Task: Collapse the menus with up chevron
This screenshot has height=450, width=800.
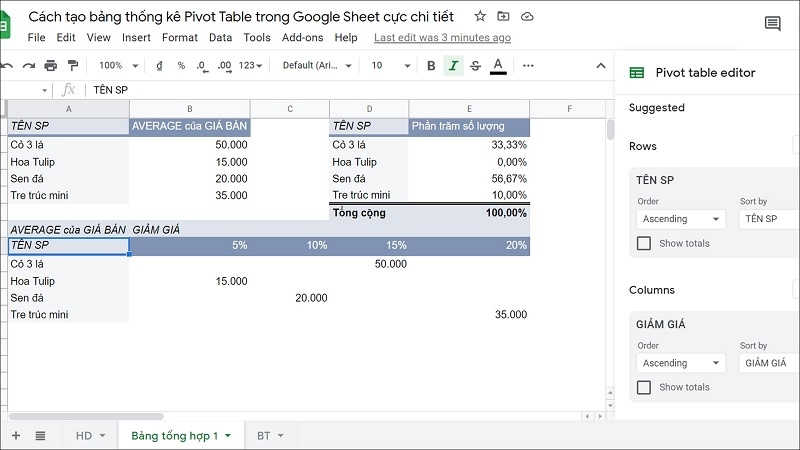Action: pyautogui.click(x=601, y=65)
